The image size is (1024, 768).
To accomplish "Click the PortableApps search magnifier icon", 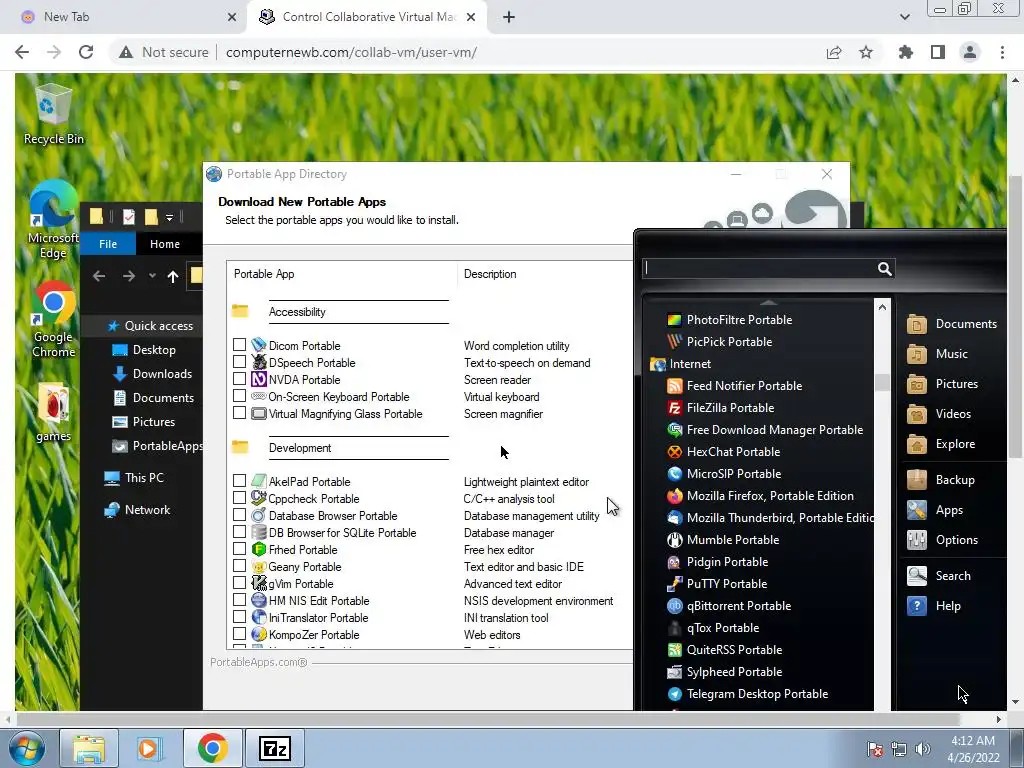I will [884, 269].
